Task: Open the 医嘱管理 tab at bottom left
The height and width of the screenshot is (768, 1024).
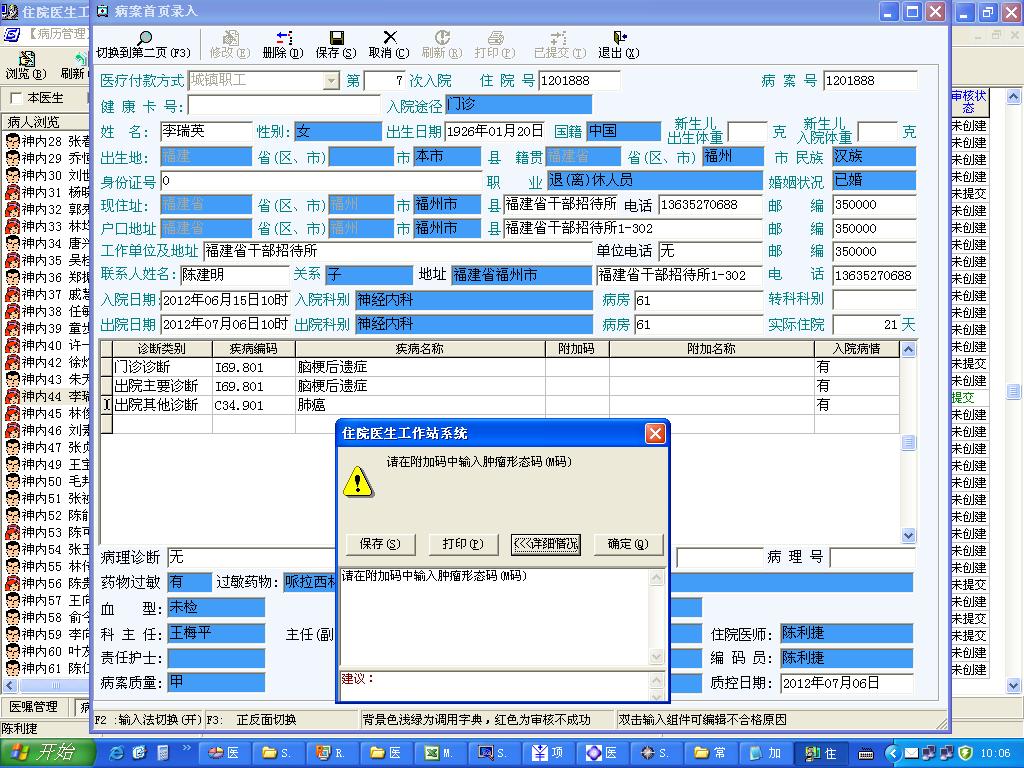Action: [x=33, y=707]
